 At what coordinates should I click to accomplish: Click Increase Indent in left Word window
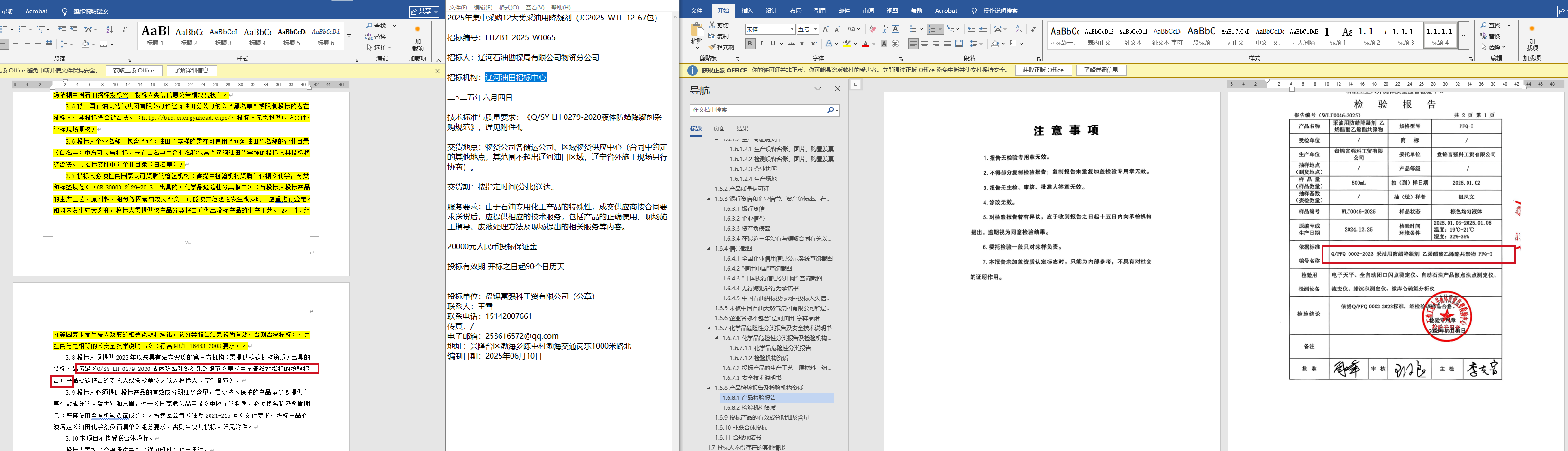pyautogui.click(x=73, y=29)
